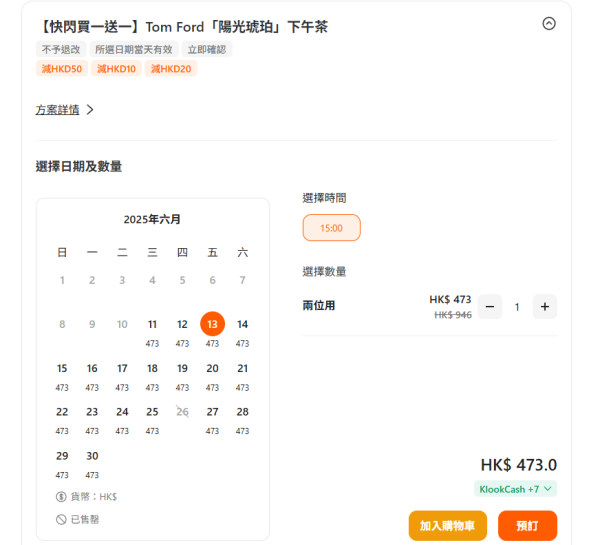
Task: Click the sold-out date 26
Action: (x=182, y=412)
